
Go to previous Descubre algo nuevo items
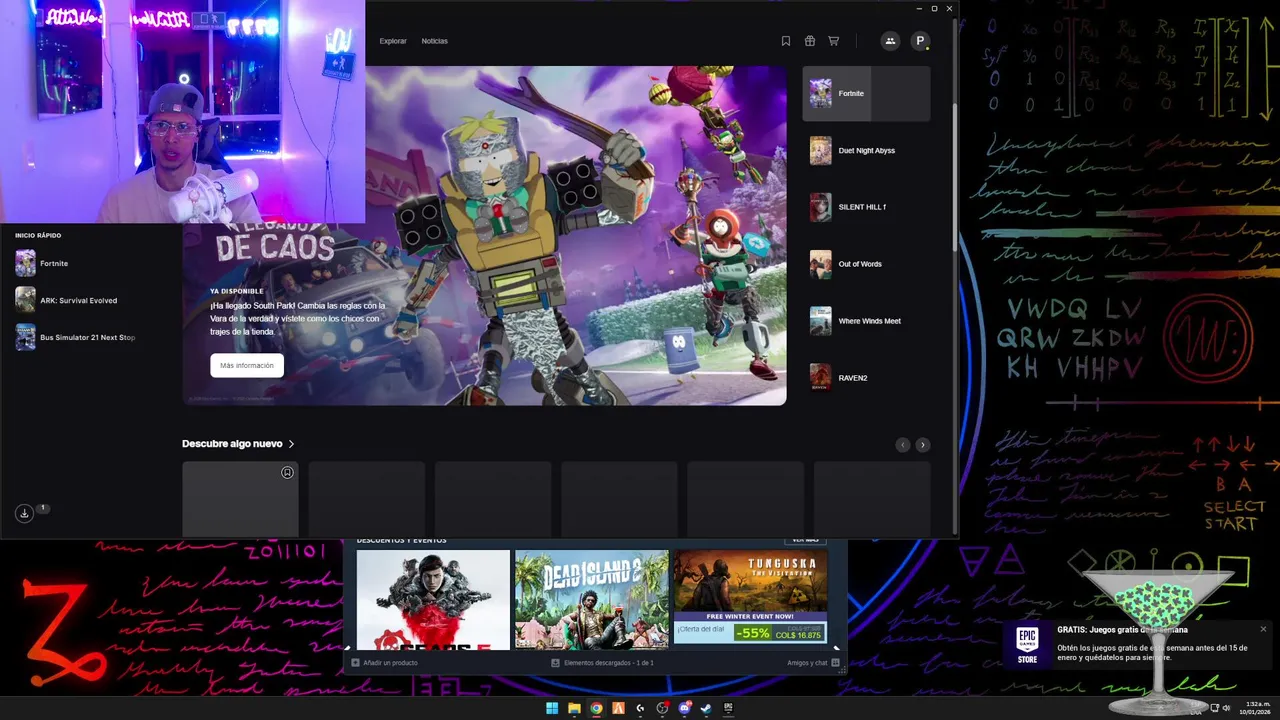point(902,444)
